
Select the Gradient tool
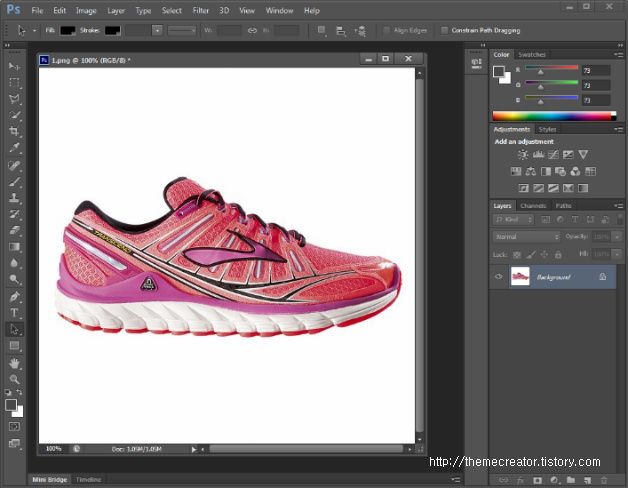[14, 247]
